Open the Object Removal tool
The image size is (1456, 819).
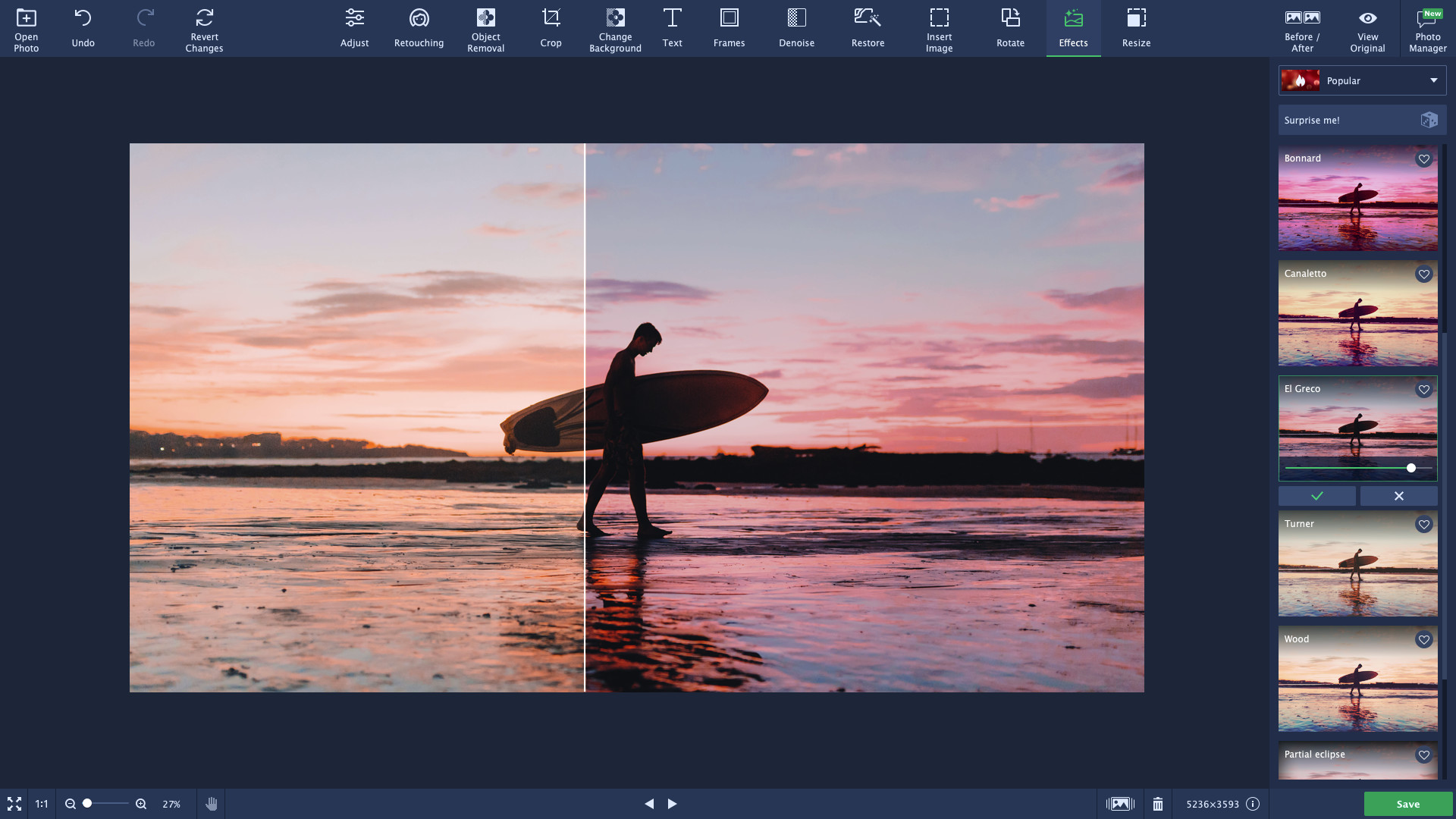click(x=485, y=29)
